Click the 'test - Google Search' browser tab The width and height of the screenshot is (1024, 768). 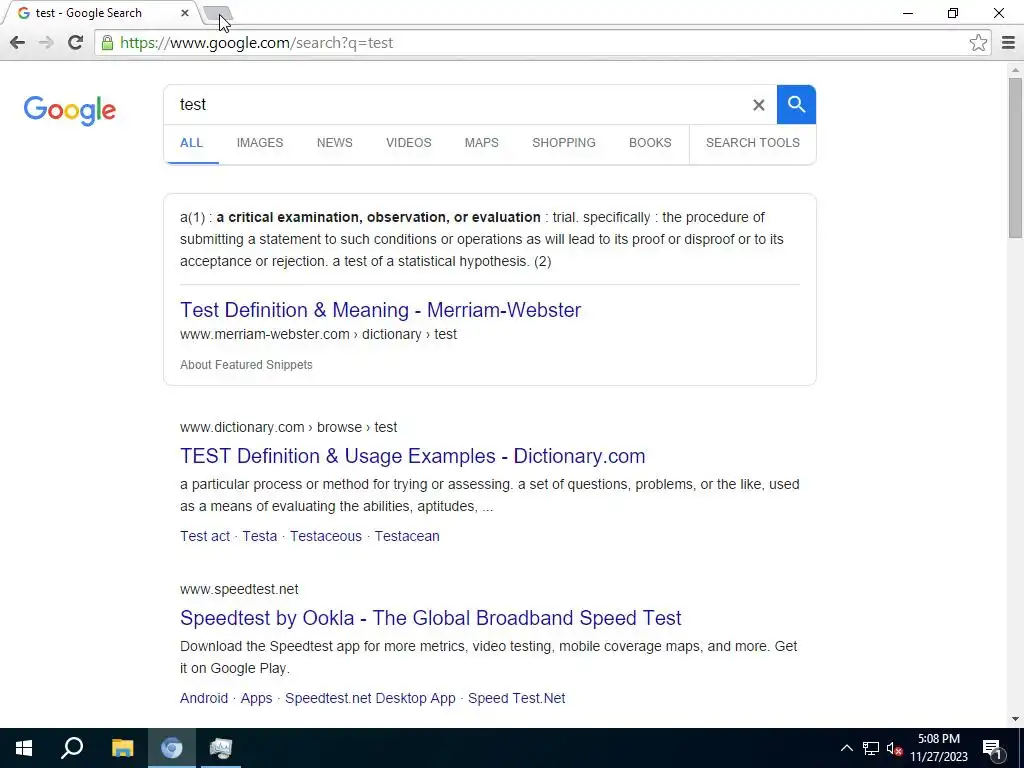click(x=98, y=13)
